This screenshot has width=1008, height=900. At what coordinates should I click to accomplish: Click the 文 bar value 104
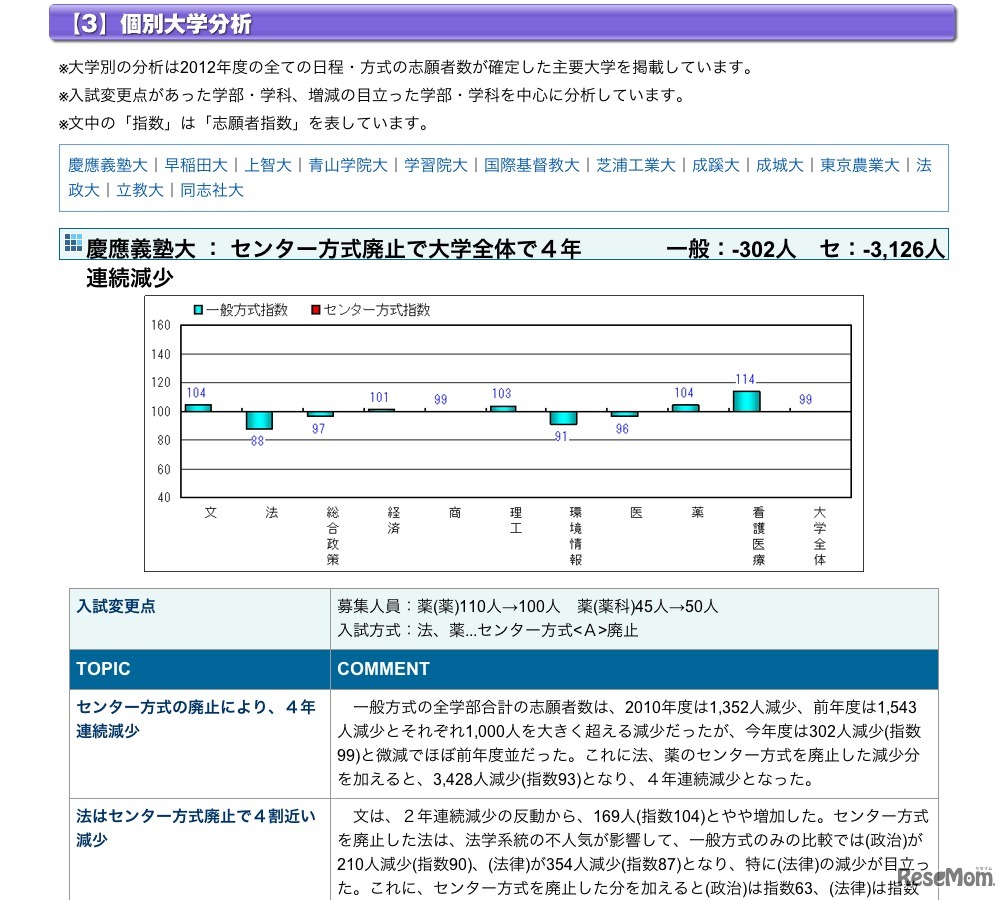point(196,393)
